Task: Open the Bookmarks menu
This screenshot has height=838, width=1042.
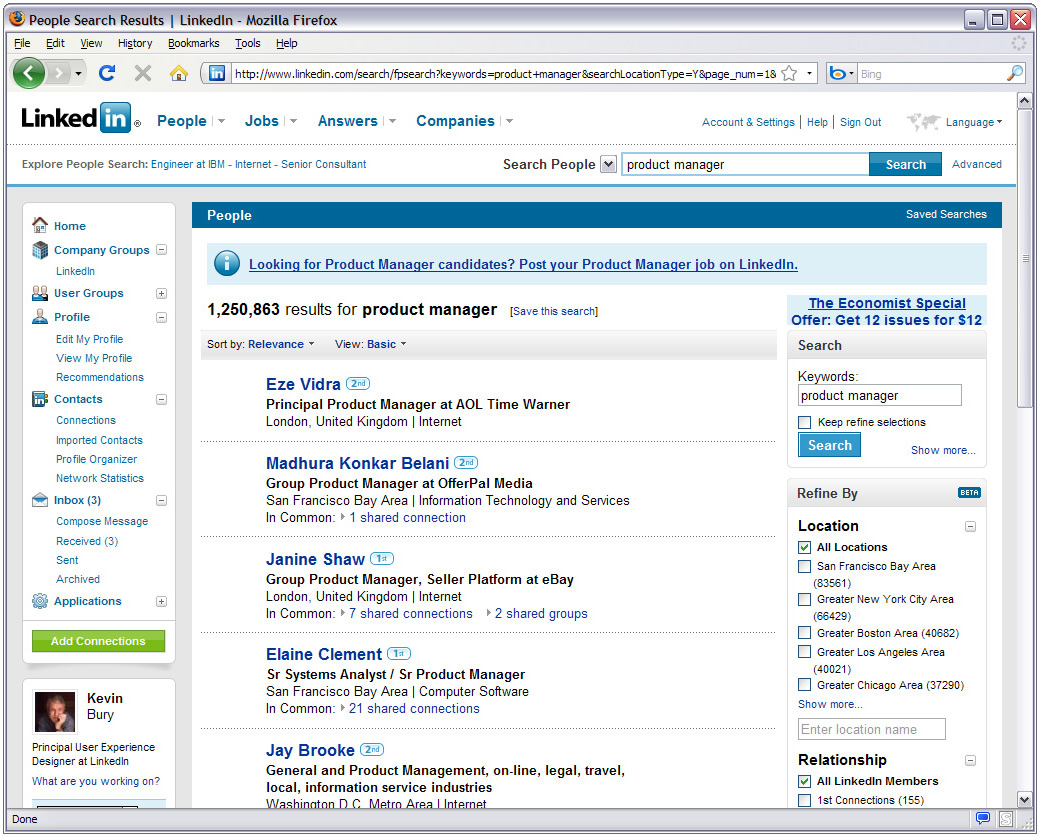Action: 193,43
